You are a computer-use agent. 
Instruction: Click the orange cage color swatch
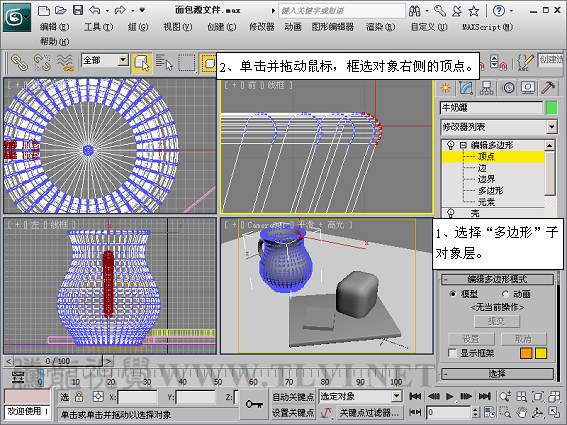coord(526,353)
